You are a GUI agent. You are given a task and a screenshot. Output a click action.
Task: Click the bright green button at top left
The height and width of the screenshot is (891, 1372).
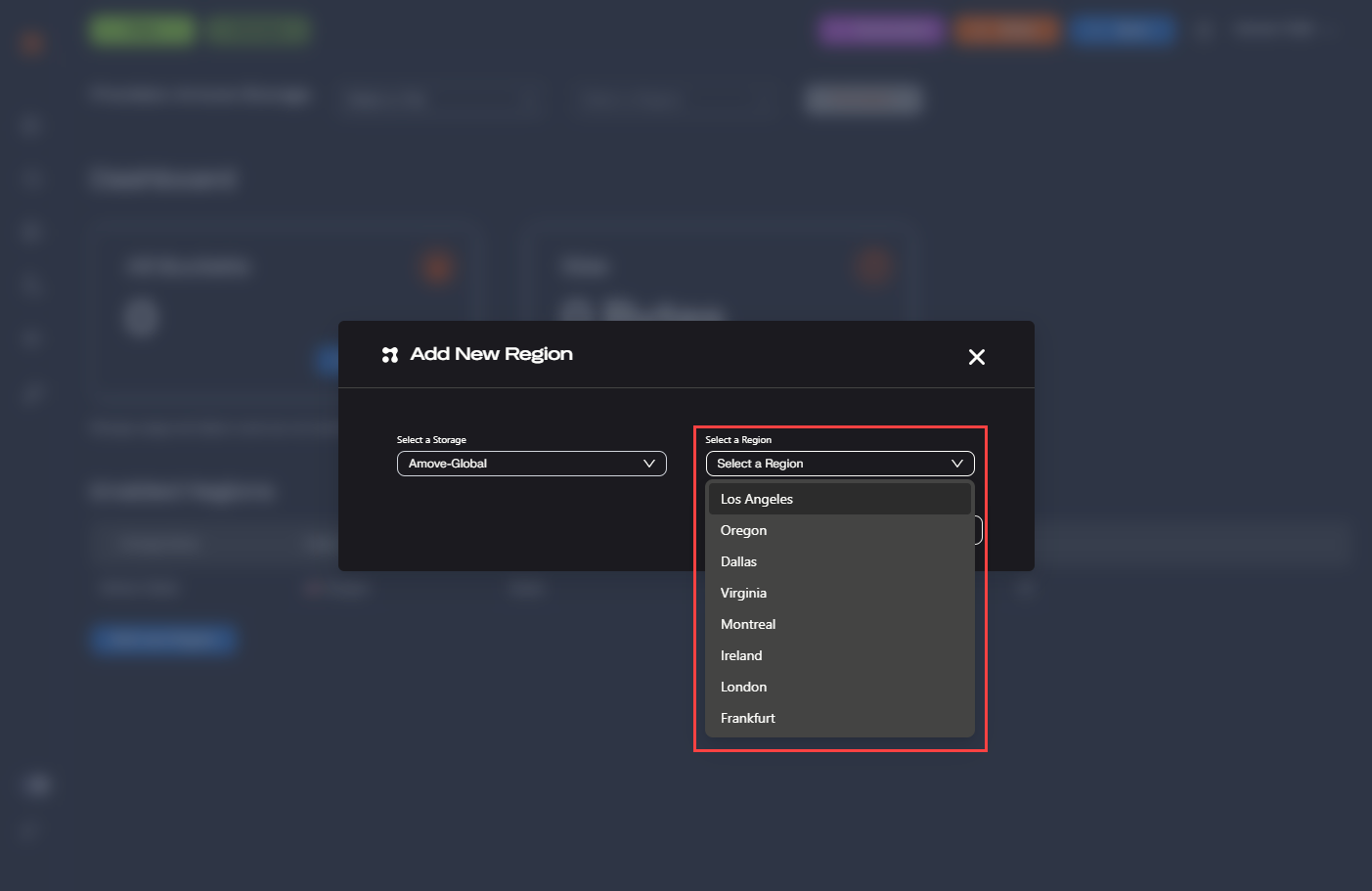click(142, 30)
